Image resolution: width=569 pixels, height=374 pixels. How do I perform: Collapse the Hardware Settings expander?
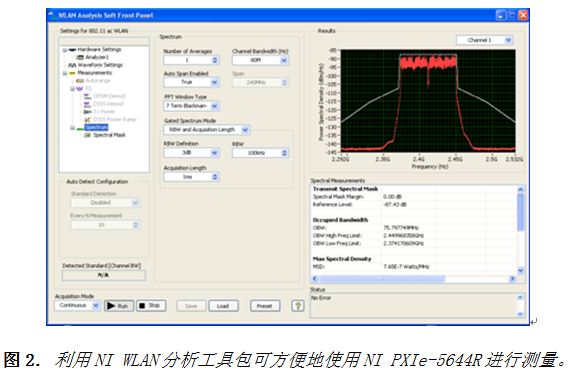(65, 50)
